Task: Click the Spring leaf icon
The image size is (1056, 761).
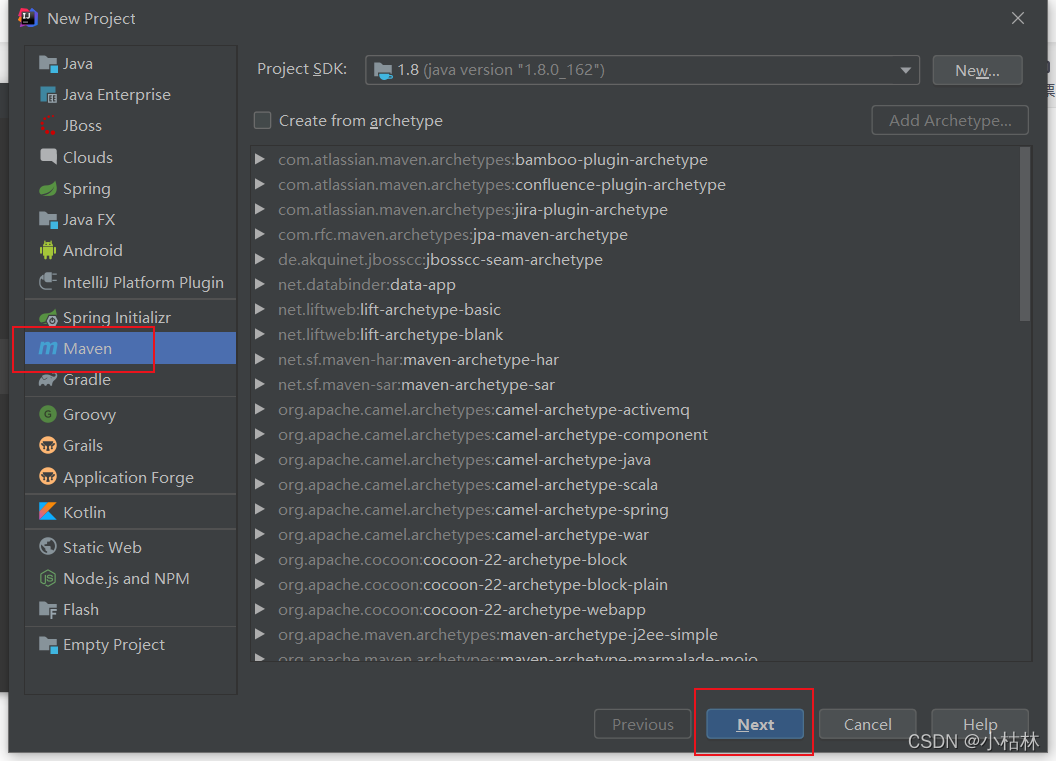Action: (x=48, y=189)
